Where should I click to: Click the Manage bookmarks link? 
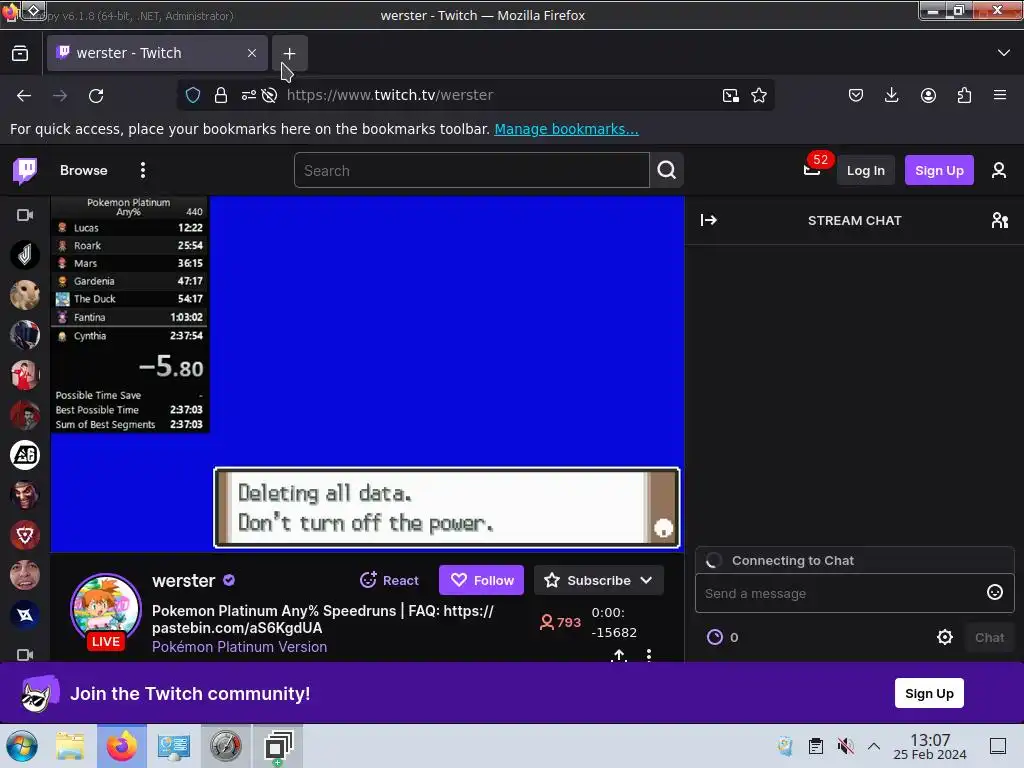pyautogui.click(x=566, y=129)
